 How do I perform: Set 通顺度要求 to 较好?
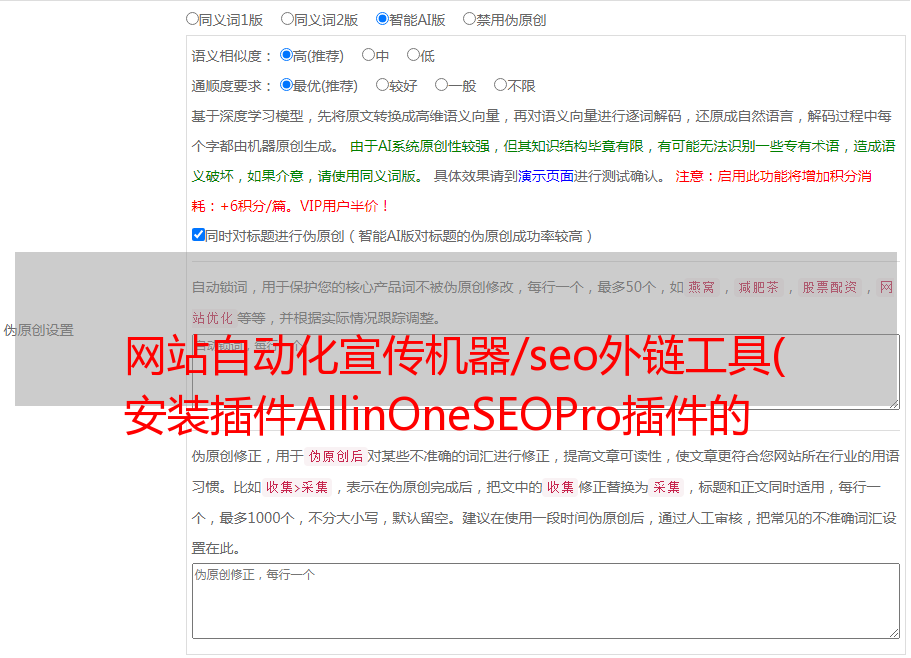[x=382, y=85]
